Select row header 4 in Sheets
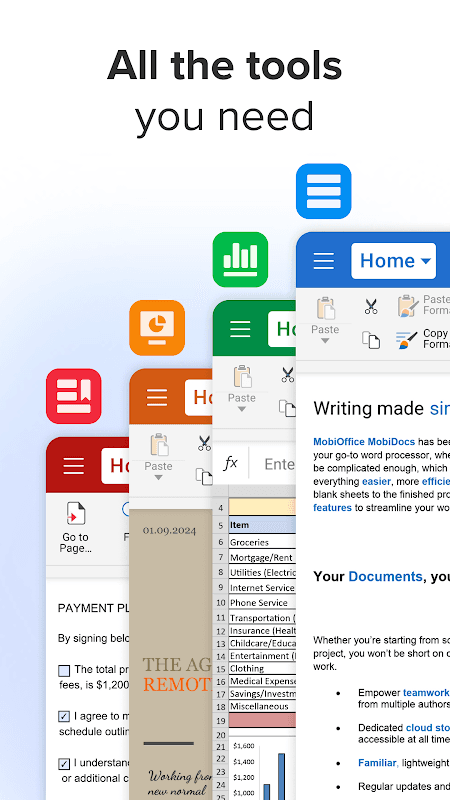Viewport: 450px width, 800px height. click(220, 508)
